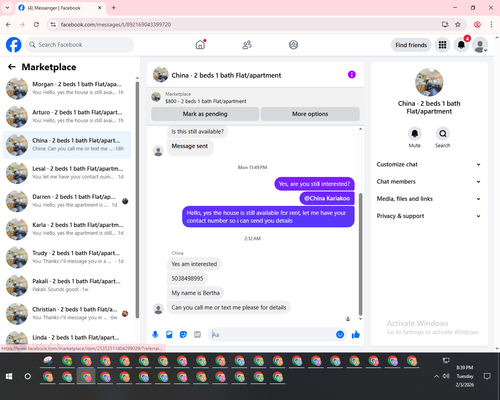The width and height of the screenshot is (500, 400).
Task: Send a thumbs-up like
Action: point(356,334)
